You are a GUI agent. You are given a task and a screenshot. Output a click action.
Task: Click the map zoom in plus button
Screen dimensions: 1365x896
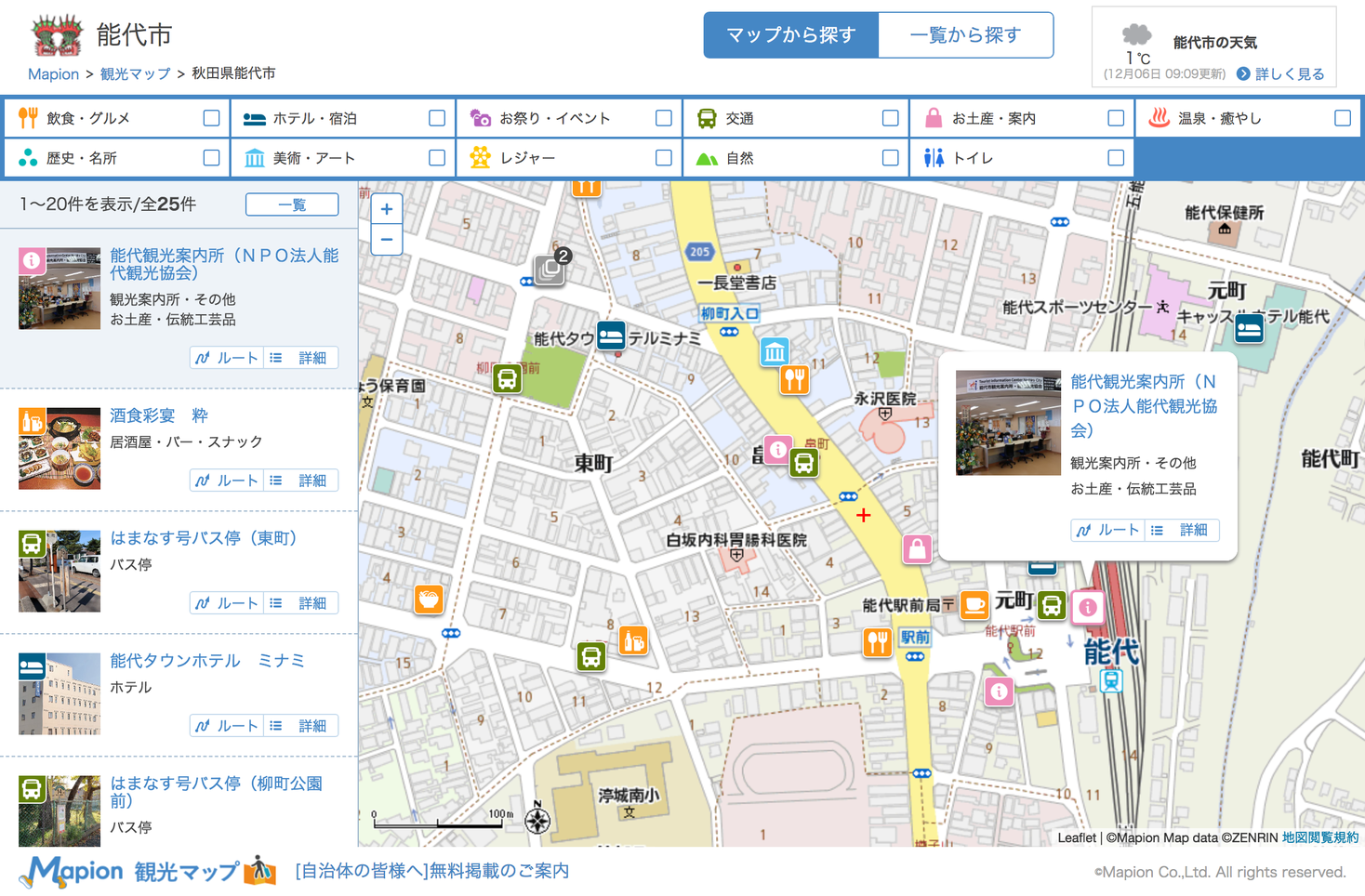387,209
